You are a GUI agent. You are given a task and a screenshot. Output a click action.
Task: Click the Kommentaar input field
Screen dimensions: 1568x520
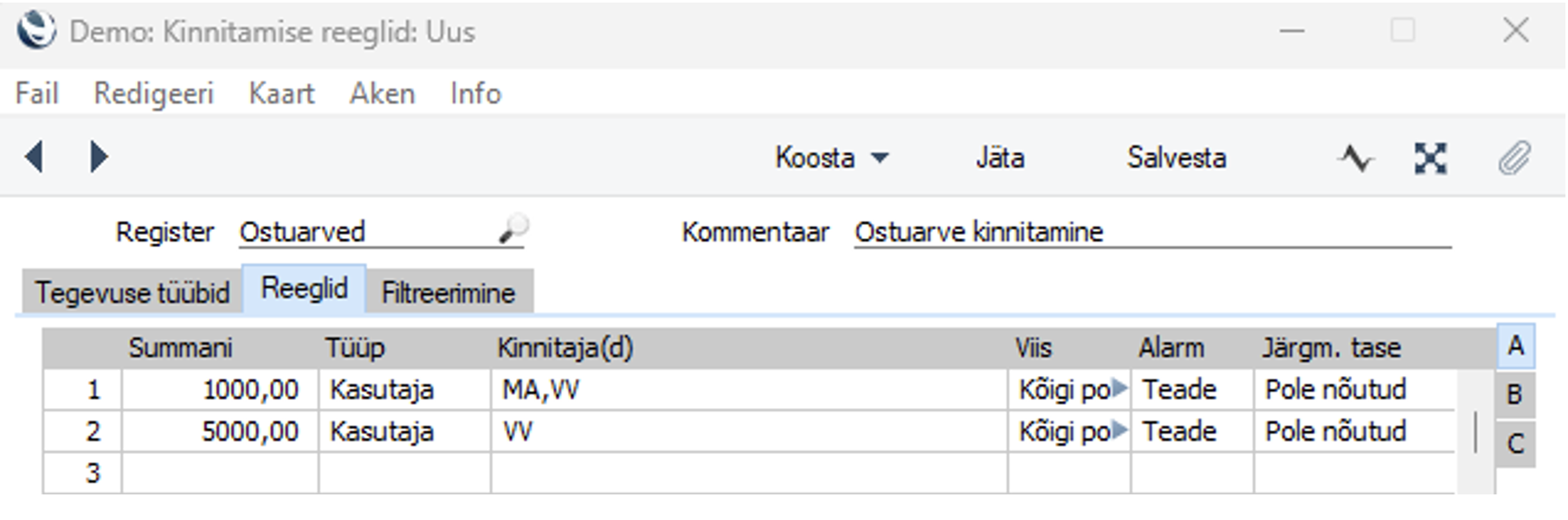click(1152, 232)
